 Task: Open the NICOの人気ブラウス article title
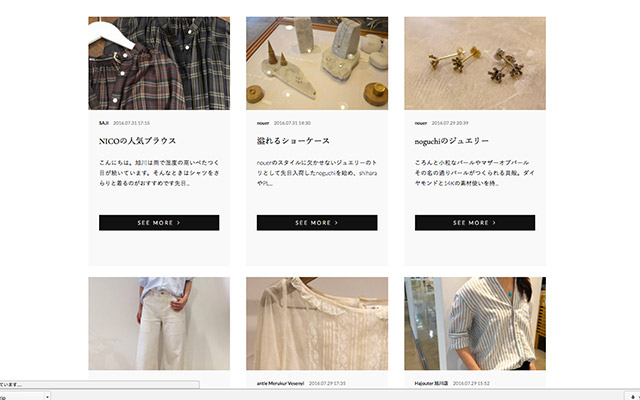pyautogui.click(x=138, y=141)
